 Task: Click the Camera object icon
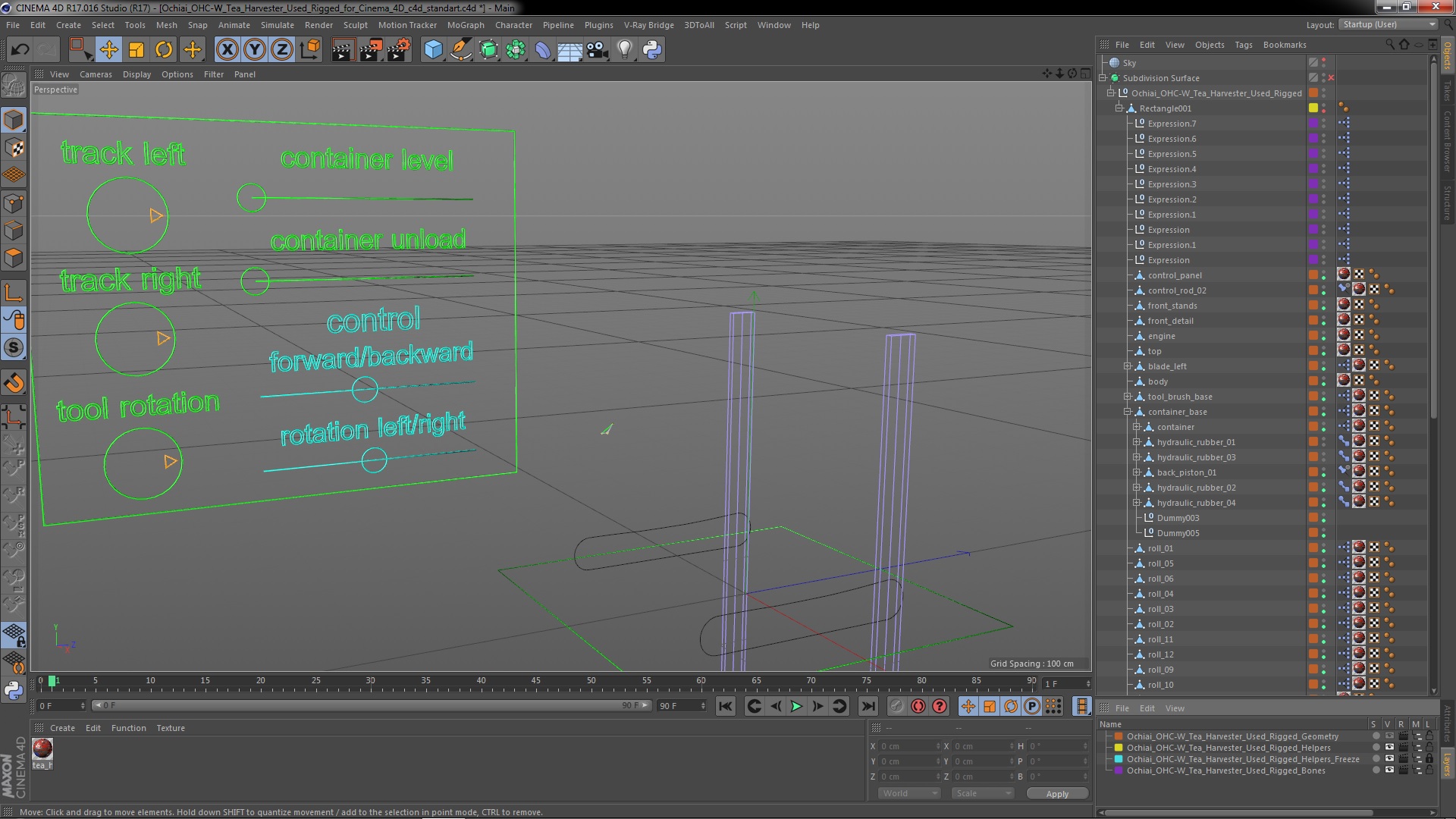tap(597, 50)
